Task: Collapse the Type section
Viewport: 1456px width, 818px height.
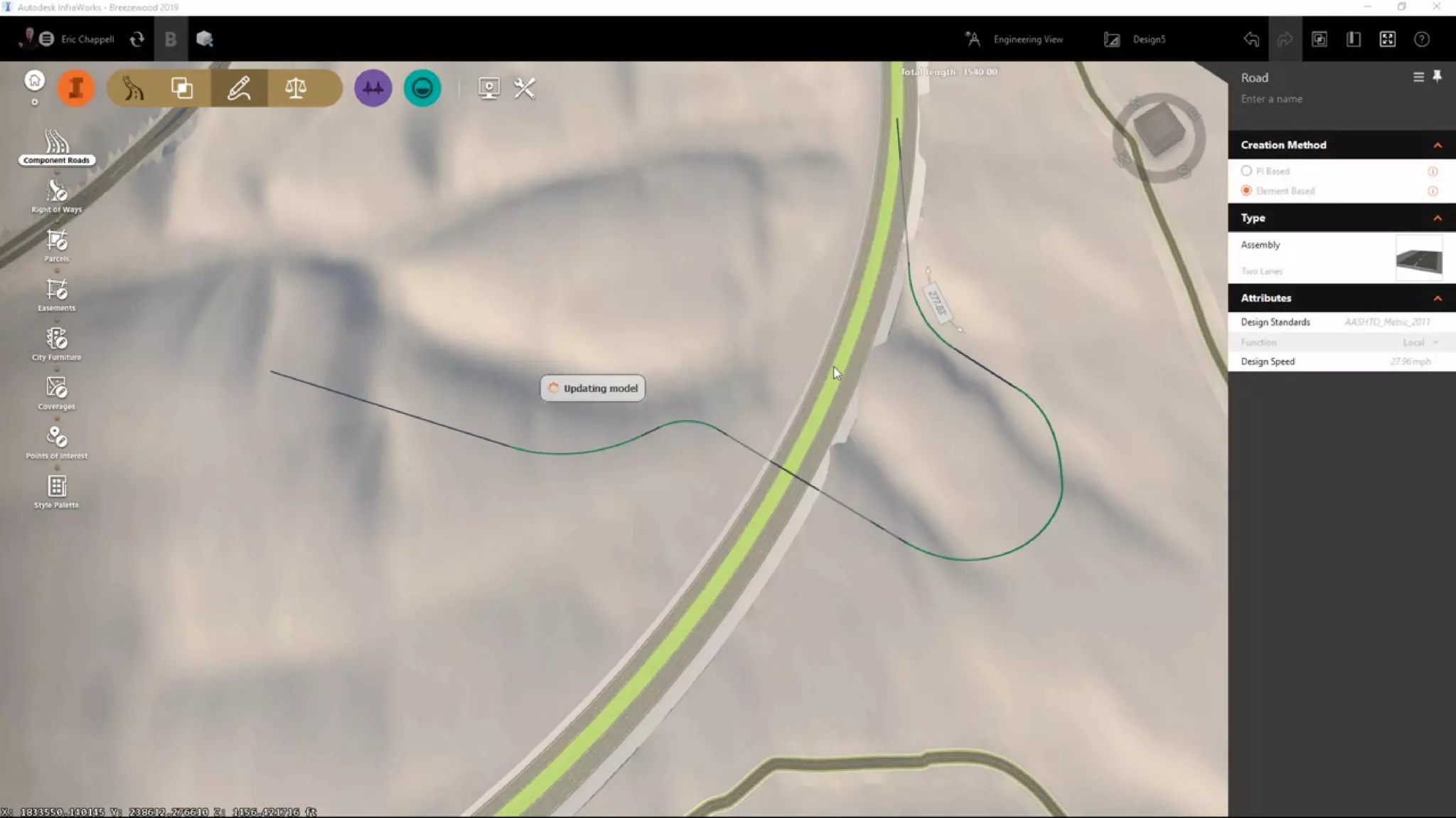Action: click(x=1437, y=218)
